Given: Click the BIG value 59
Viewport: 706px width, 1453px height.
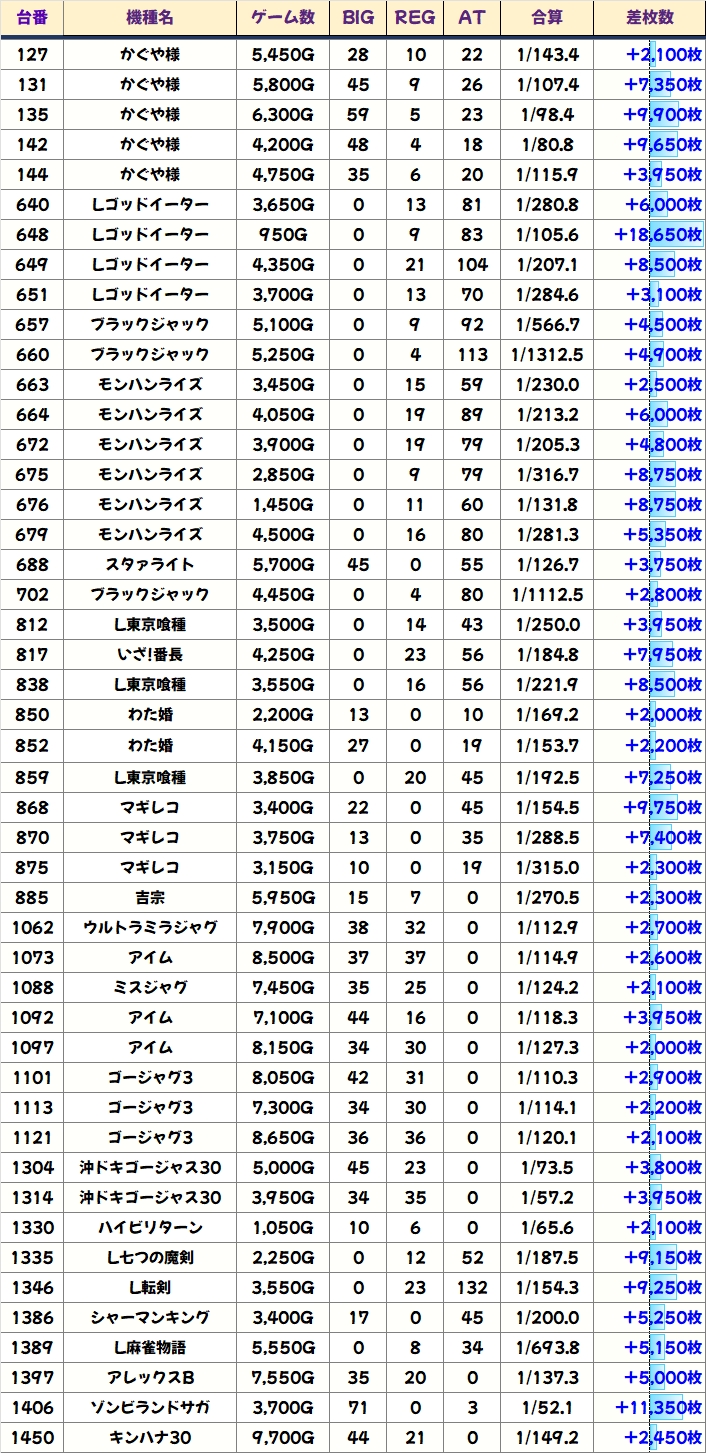Looking at the screenshot, I should coord(358,114).
